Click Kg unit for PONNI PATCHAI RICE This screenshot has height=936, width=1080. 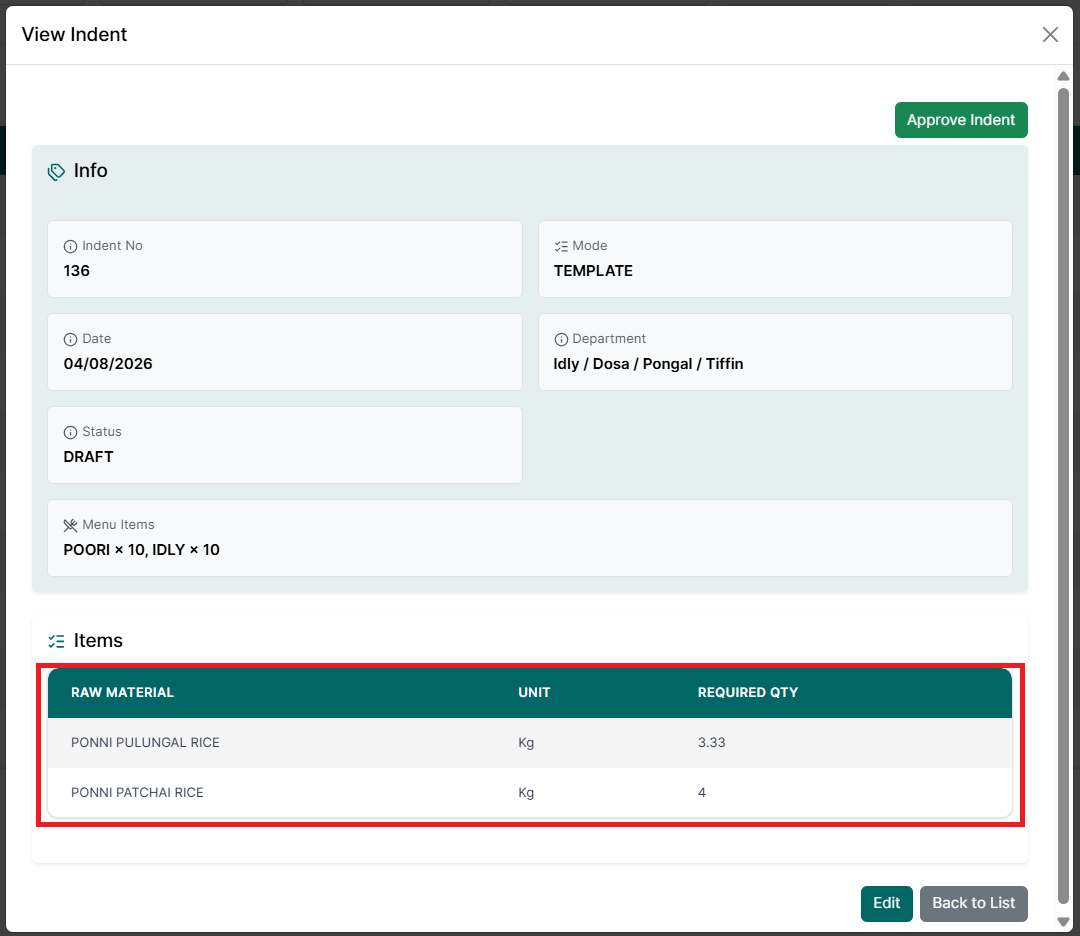click(526, 793)
